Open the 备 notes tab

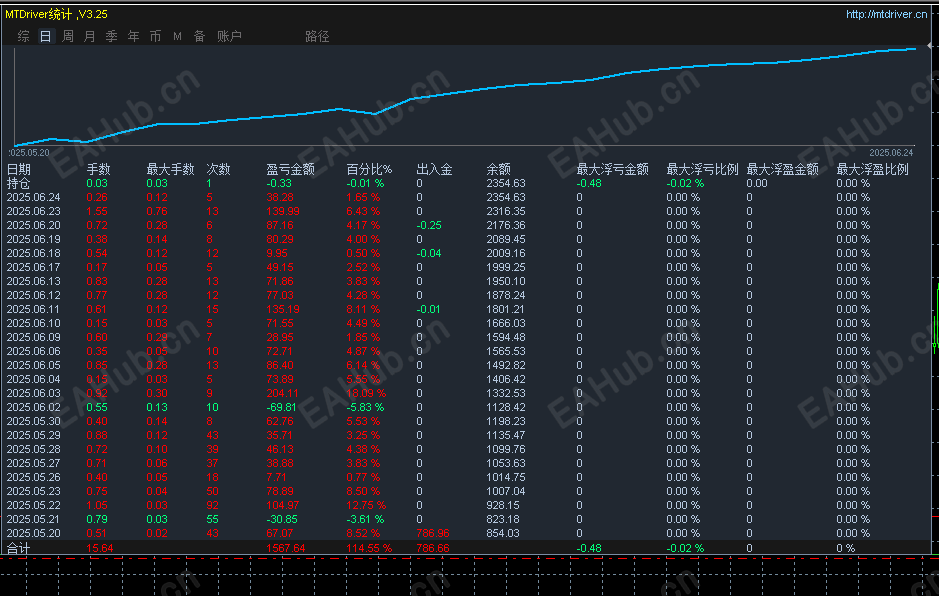coord(199,37)
